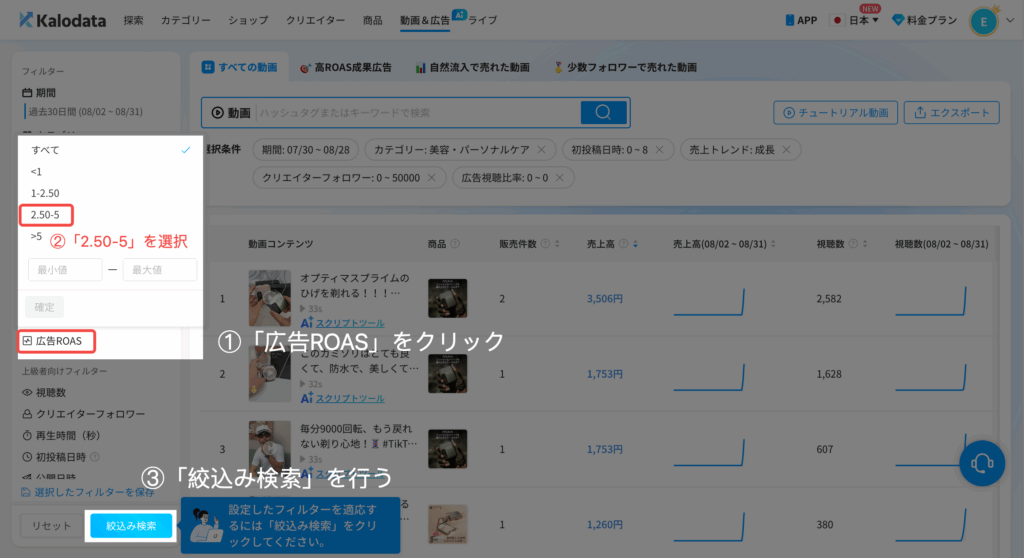Viewport: 1024px width, 558px height.
Task: Remove the 初投稿日時: 0~8 filter chip
Action: [660, 150]
